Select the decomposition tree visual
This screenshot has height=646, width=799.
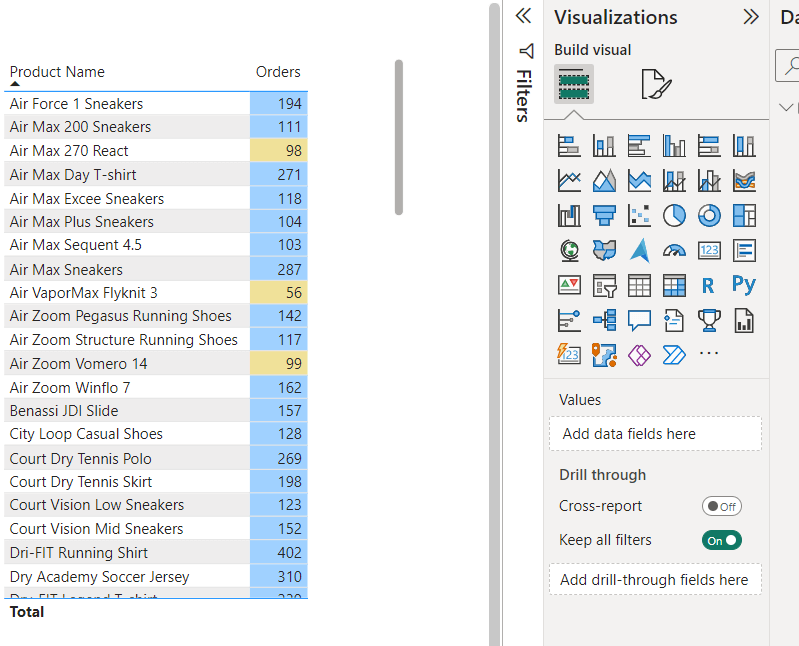604,320
